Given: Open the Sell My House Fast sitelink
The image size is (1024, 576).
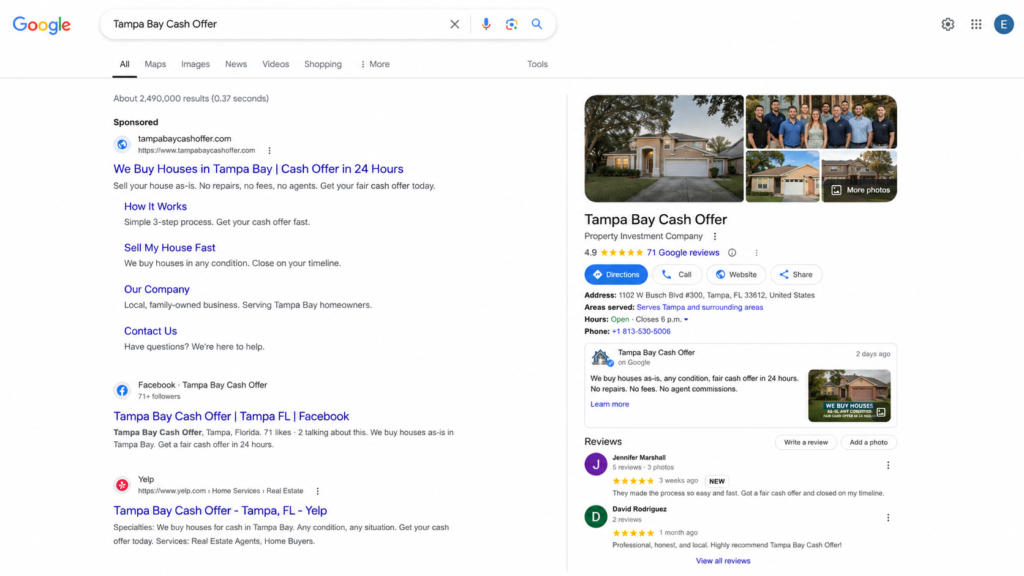Looking at the screenshot, I should (x=170, y=248).
